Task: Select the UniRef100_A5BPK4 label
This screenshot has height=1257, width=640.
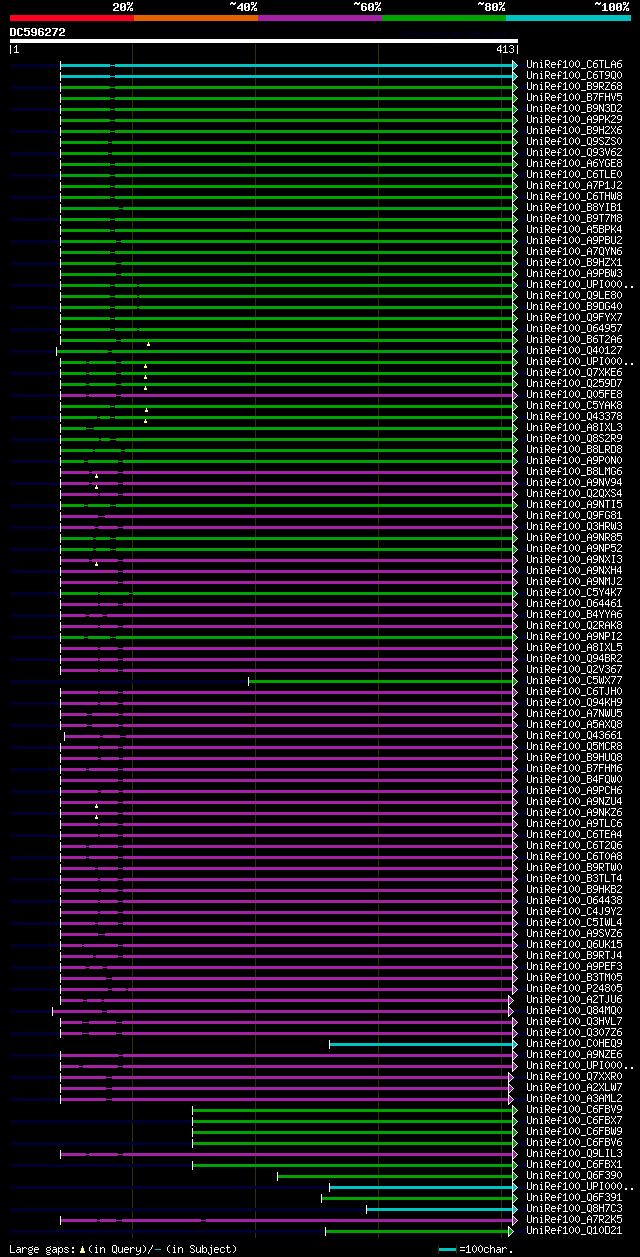Action: 574,229
